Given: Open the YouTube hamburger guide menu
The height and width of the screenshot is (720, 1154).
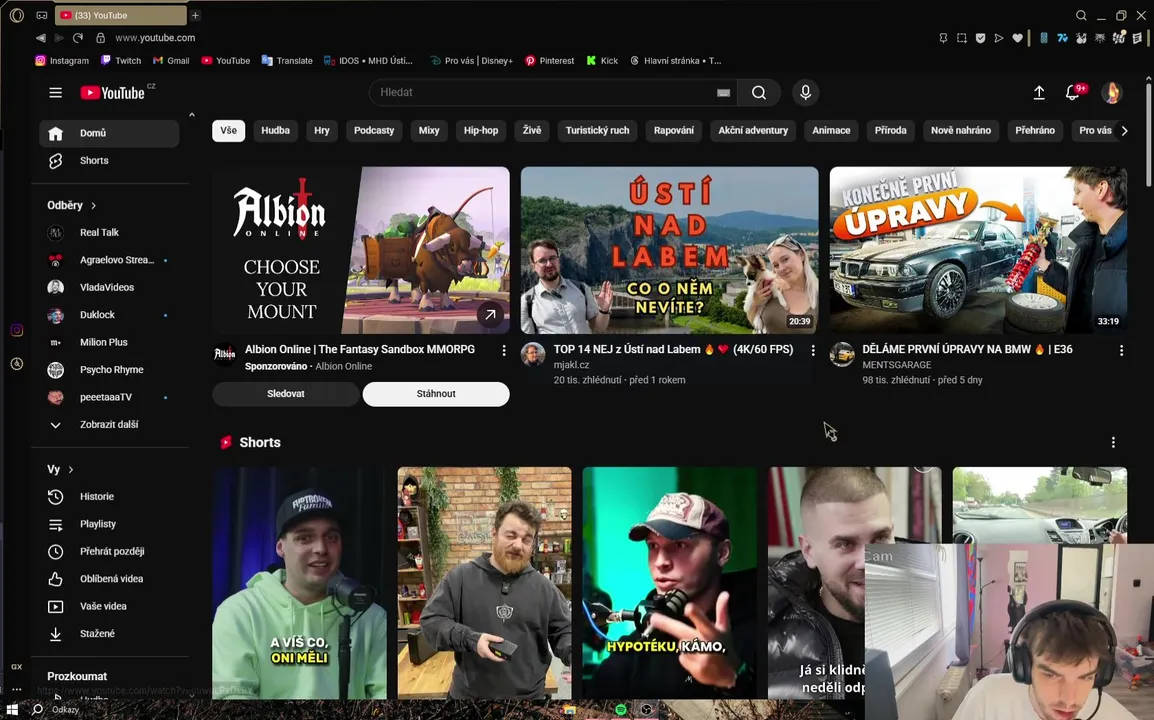Looking at the screenshot, I should (55, 93).
